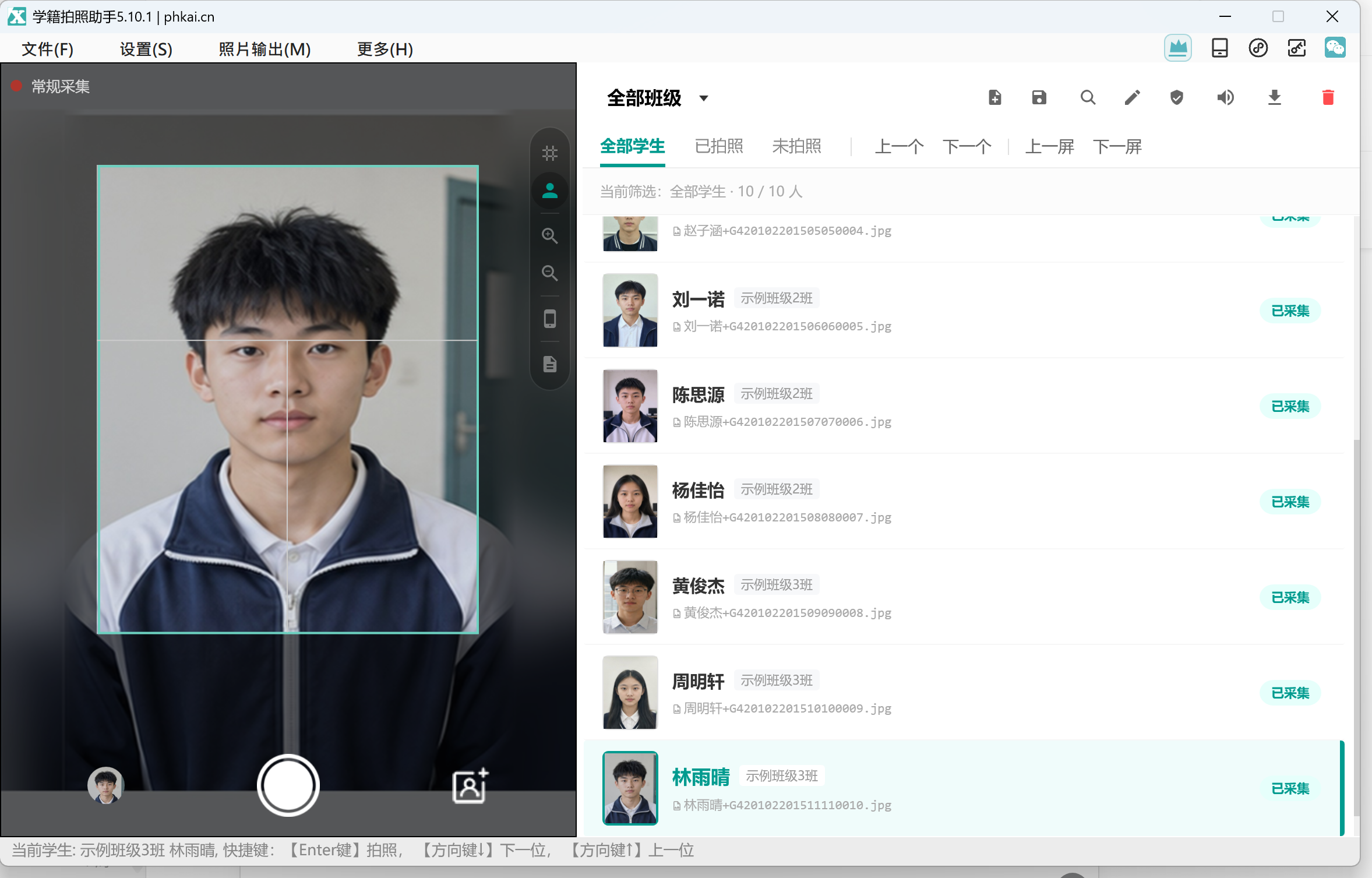Click 林雨晴's photo thumbnail
Viewport: 1372px width, 878px height.
tap(630, 788)
